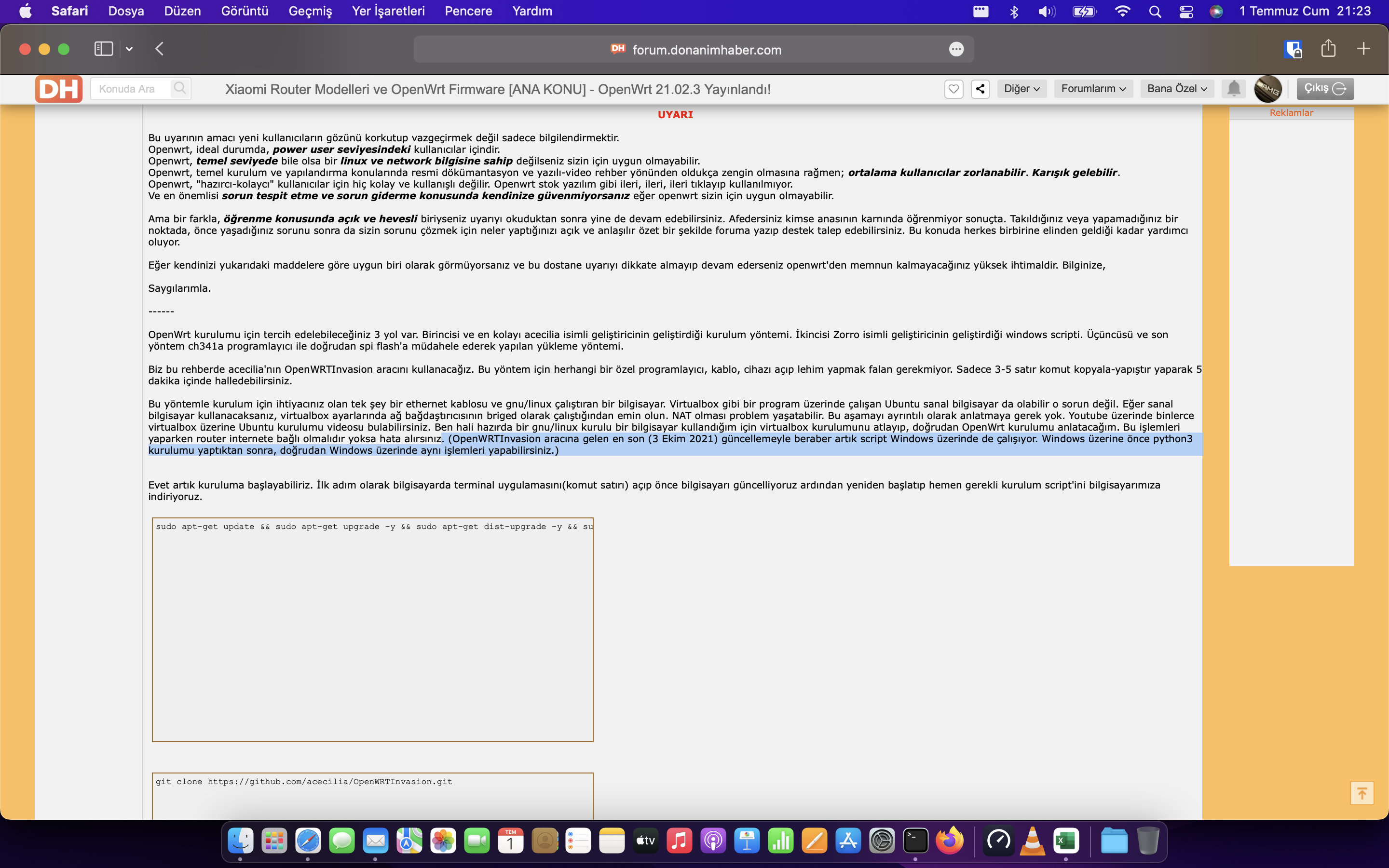Viewport: 1389px width, 868px height.
Task: Click the topic title Xiaomi Router Modelleri
Action: [497, 89]
